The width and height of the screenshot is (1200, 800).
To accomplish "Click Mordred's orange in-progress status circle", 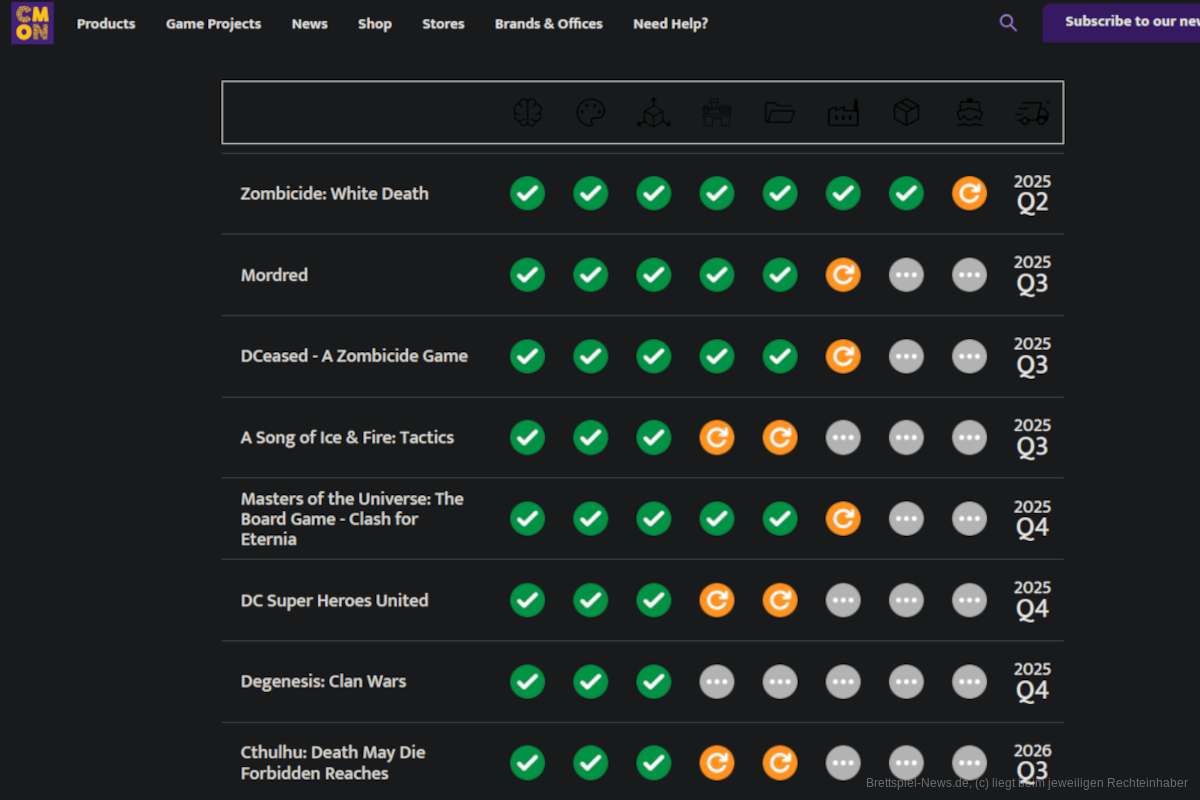I will [843, 275].
